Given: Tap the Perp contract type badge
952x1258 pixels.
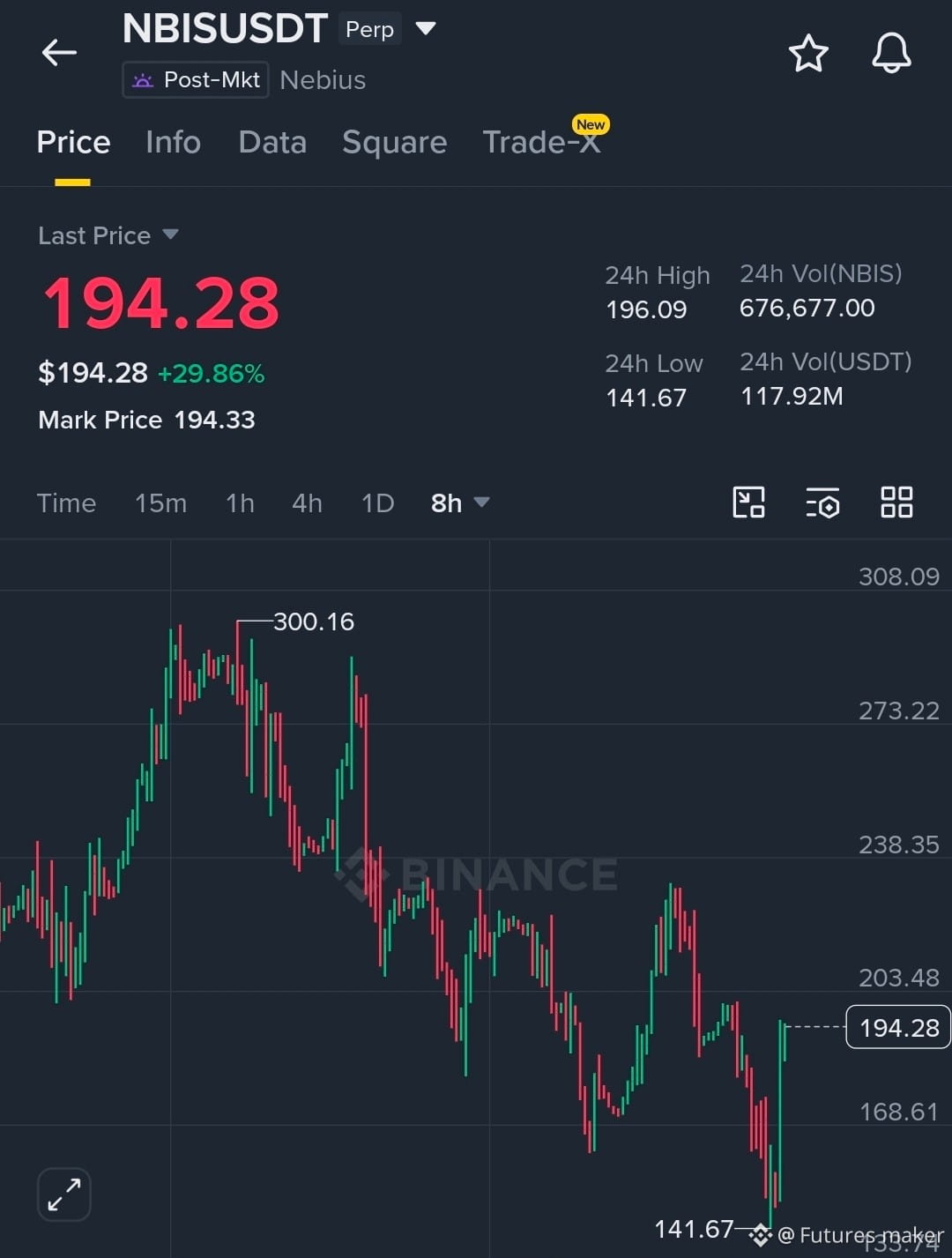Looking at the screenshot, I should click(369, 29).
